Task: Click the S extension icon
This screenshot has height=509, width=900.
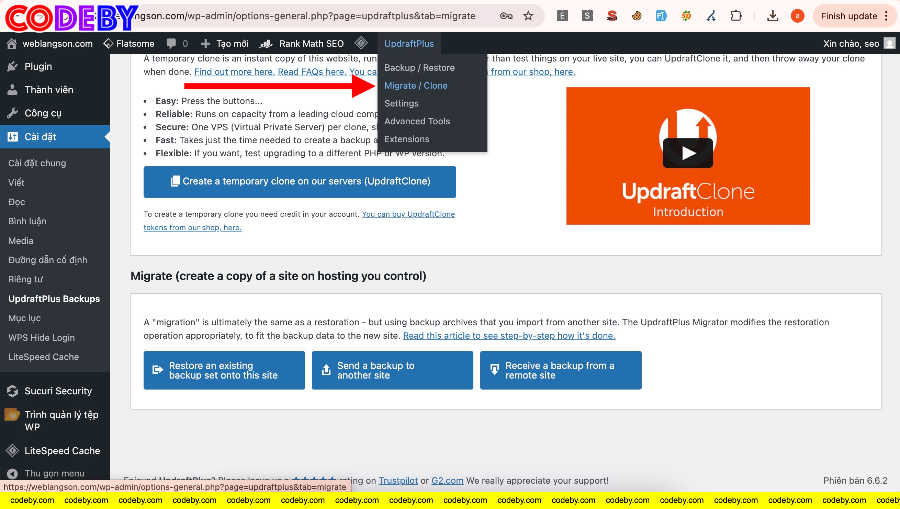Action: point(587,16)
